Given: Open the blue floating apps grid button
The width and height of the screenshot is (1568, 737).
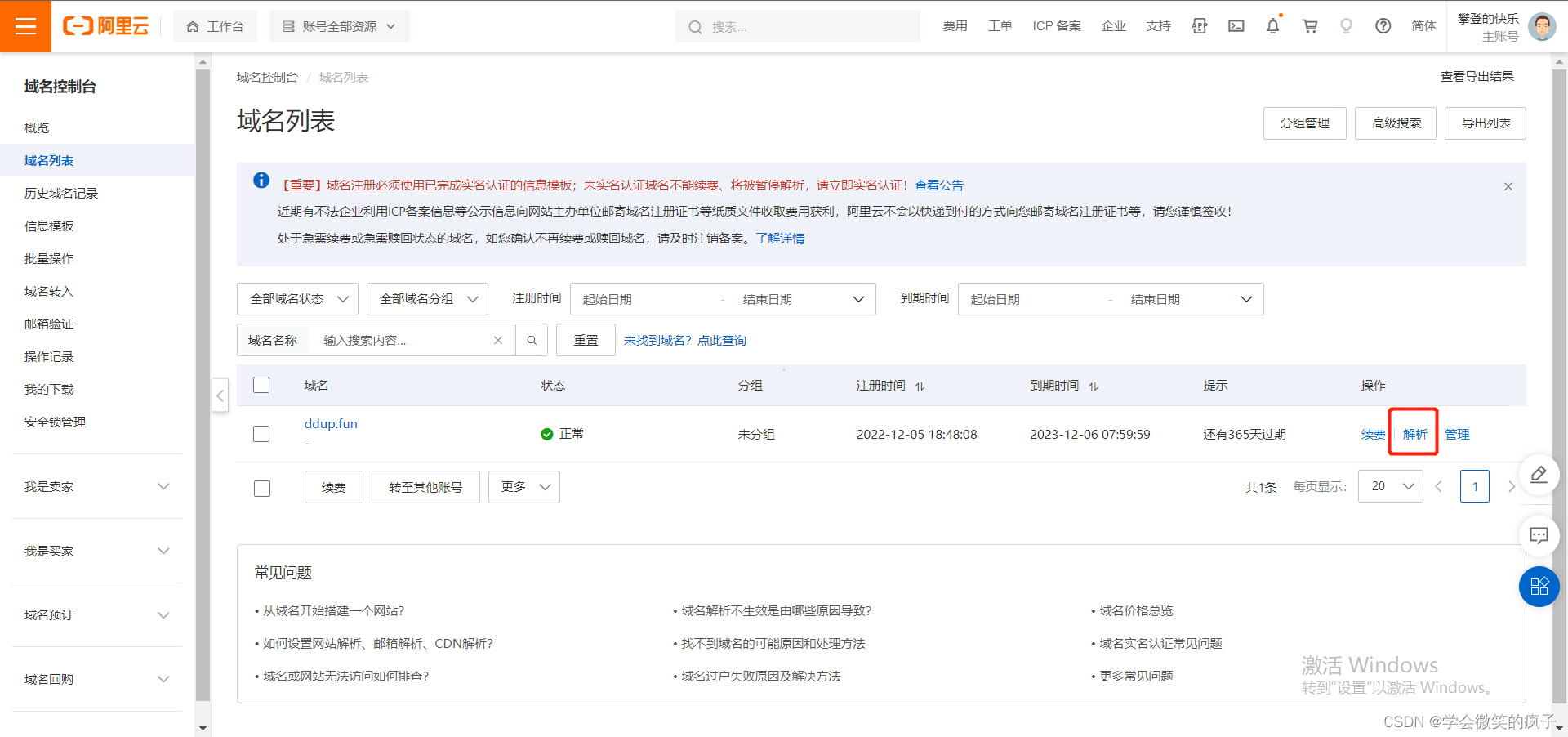Looking at the screenshot, I should coord(1539,587).
